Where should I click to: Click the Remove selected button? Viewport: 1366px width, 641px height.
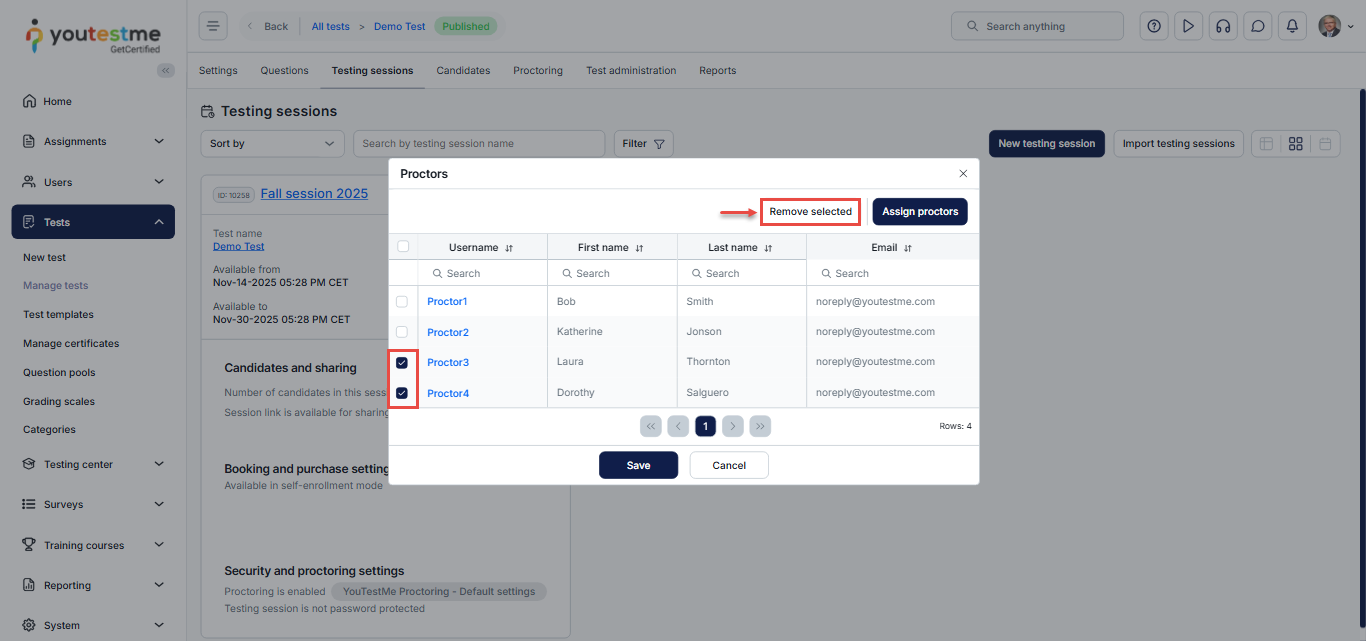pos(810,212)
